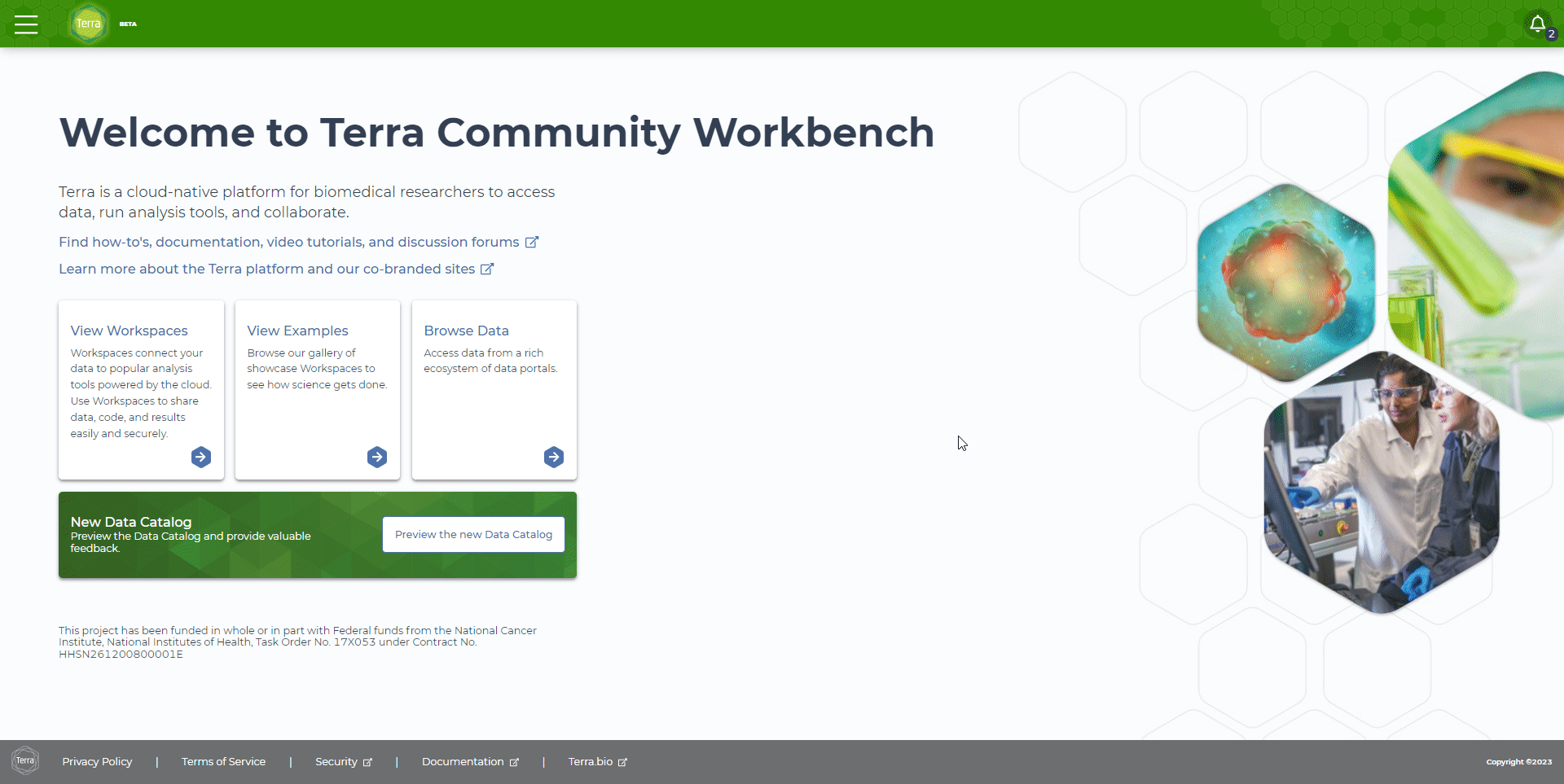Click external-link icon beside discussion forums link

click(532, 242)
